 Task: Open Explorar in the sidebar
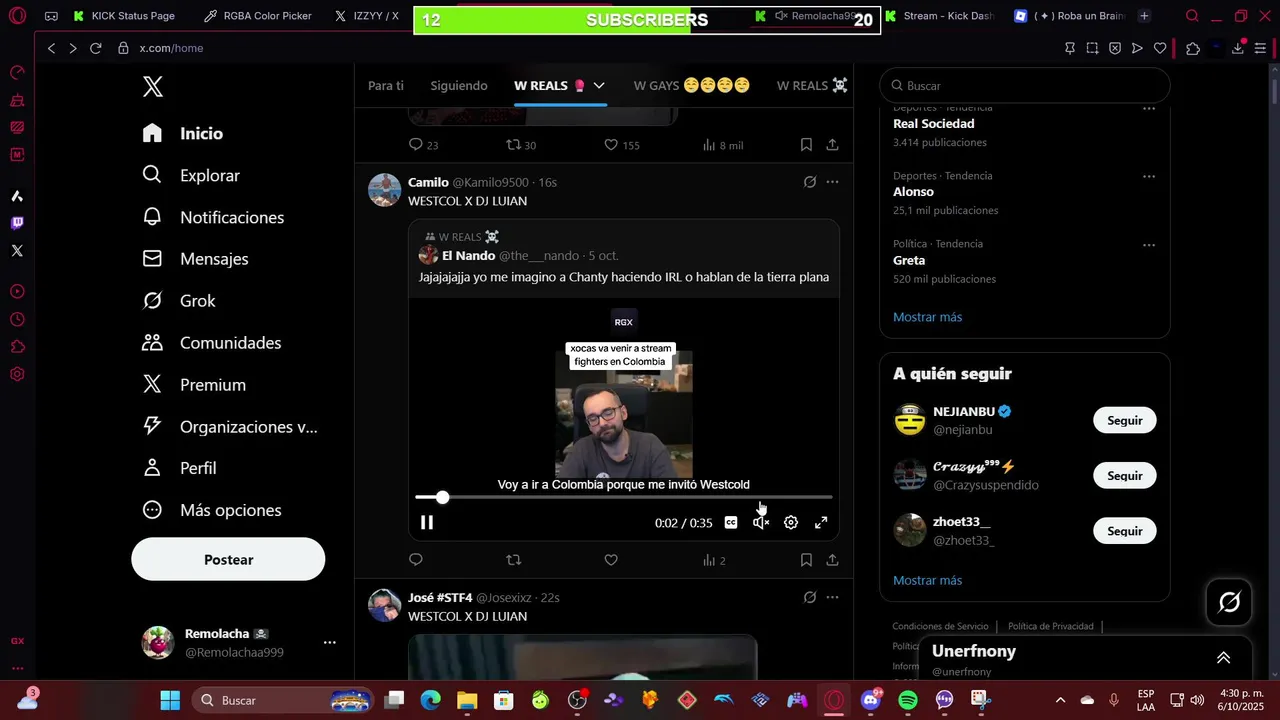(x=191, y=175)
